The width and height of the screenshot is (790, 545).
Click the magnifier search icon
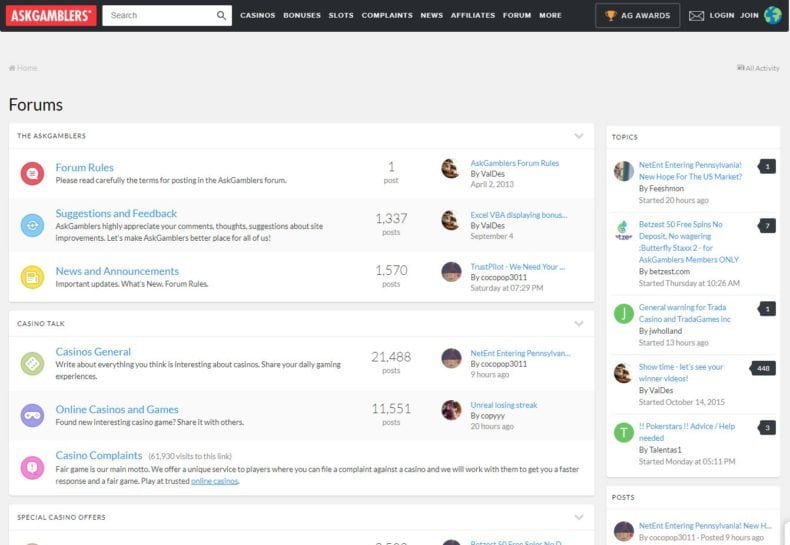coord(221,16)
